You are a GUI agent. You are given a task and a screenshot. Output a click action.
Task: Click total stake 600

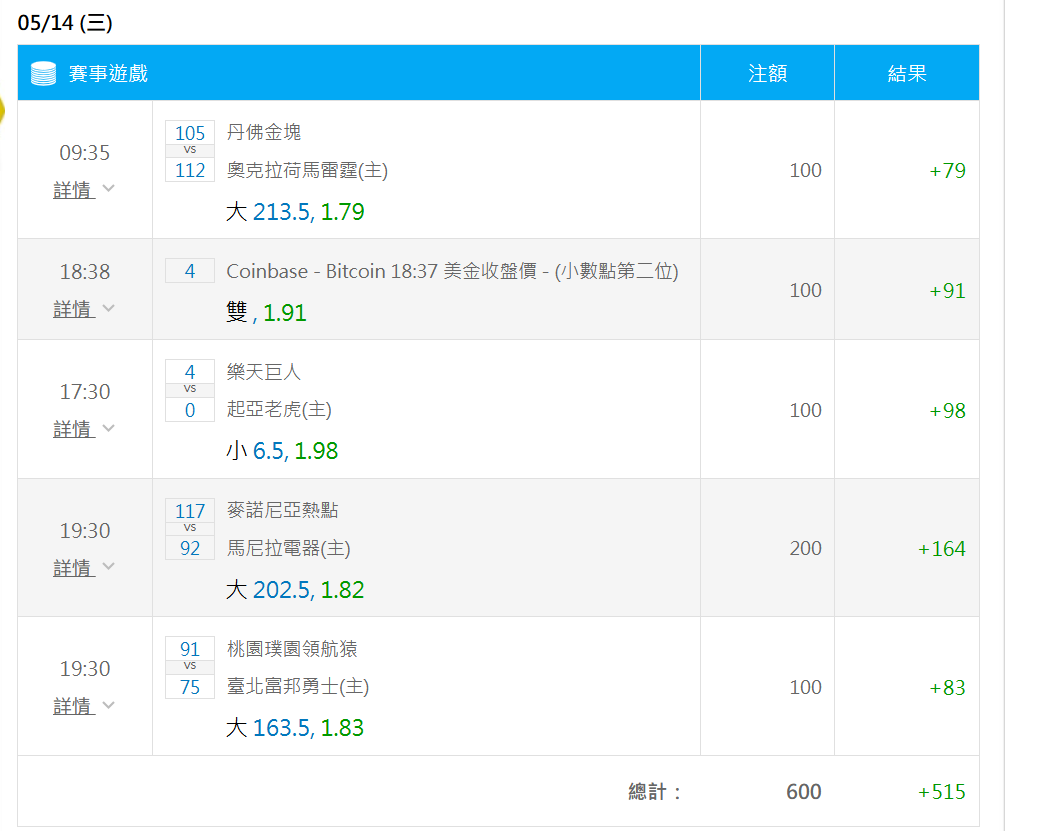pyautogui.click(x=804, y=792)
